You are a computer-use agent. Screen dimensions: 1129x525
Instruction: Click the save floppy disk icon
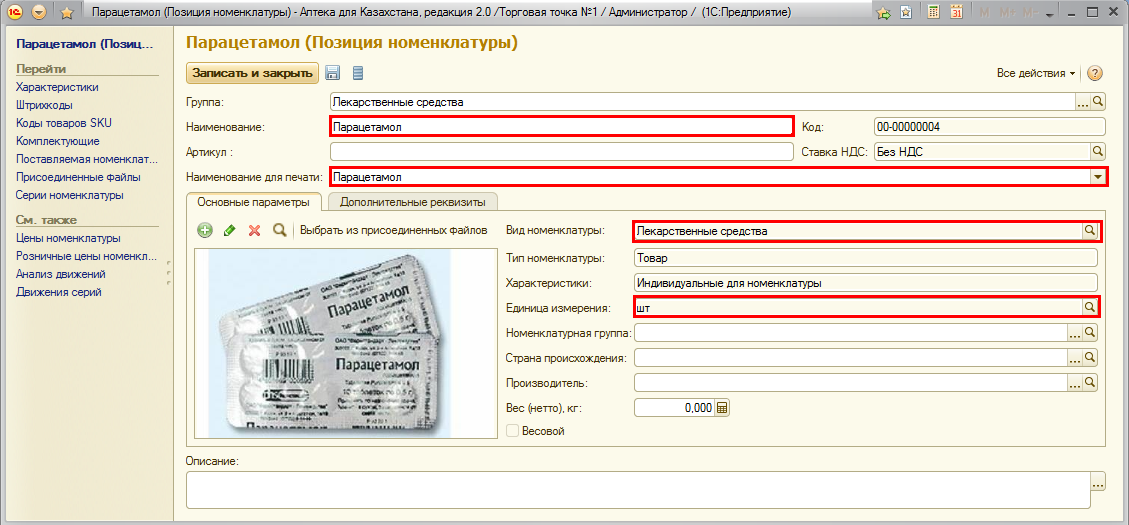tap(333, 73)
